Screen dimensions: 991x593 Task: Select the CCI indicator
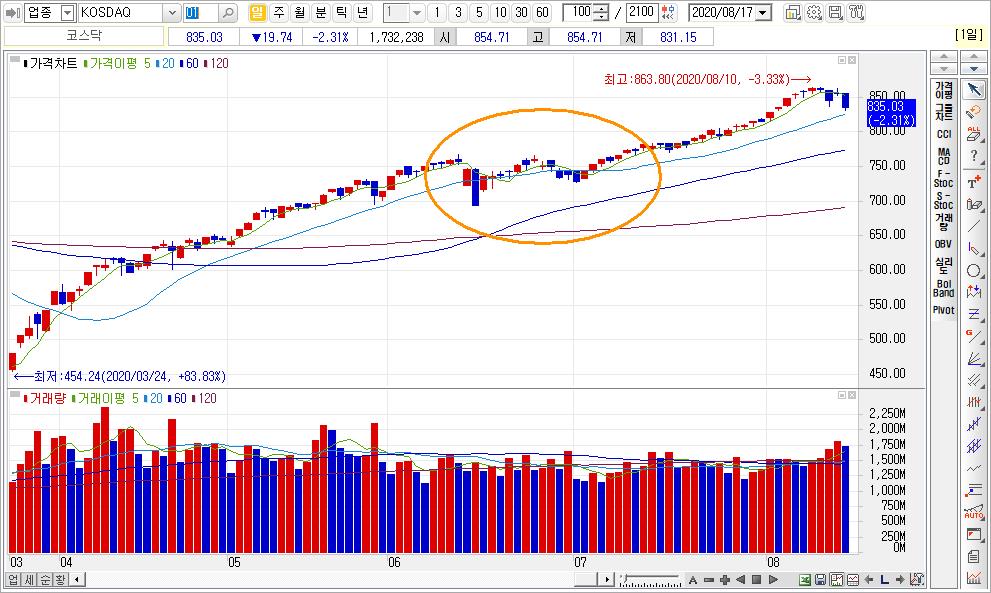coord(944,134)
